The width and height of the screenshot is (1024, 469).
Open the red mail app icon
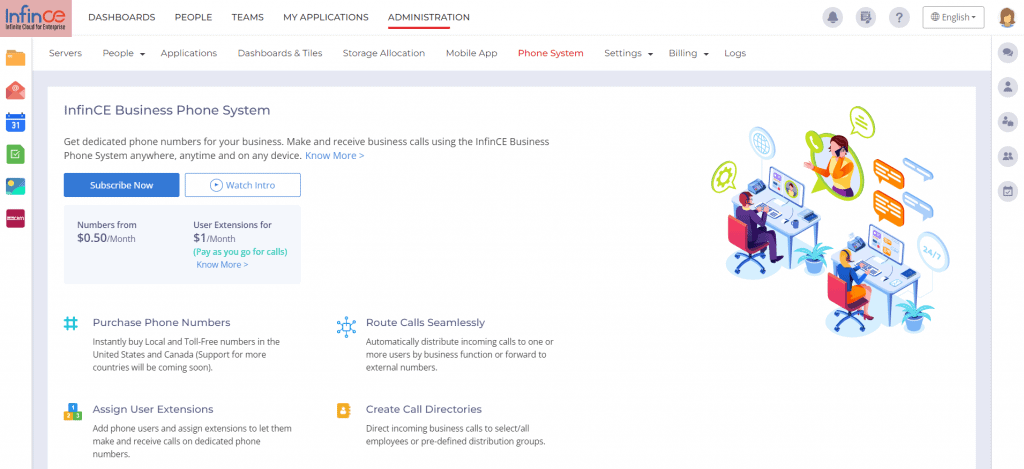(15, 90)
